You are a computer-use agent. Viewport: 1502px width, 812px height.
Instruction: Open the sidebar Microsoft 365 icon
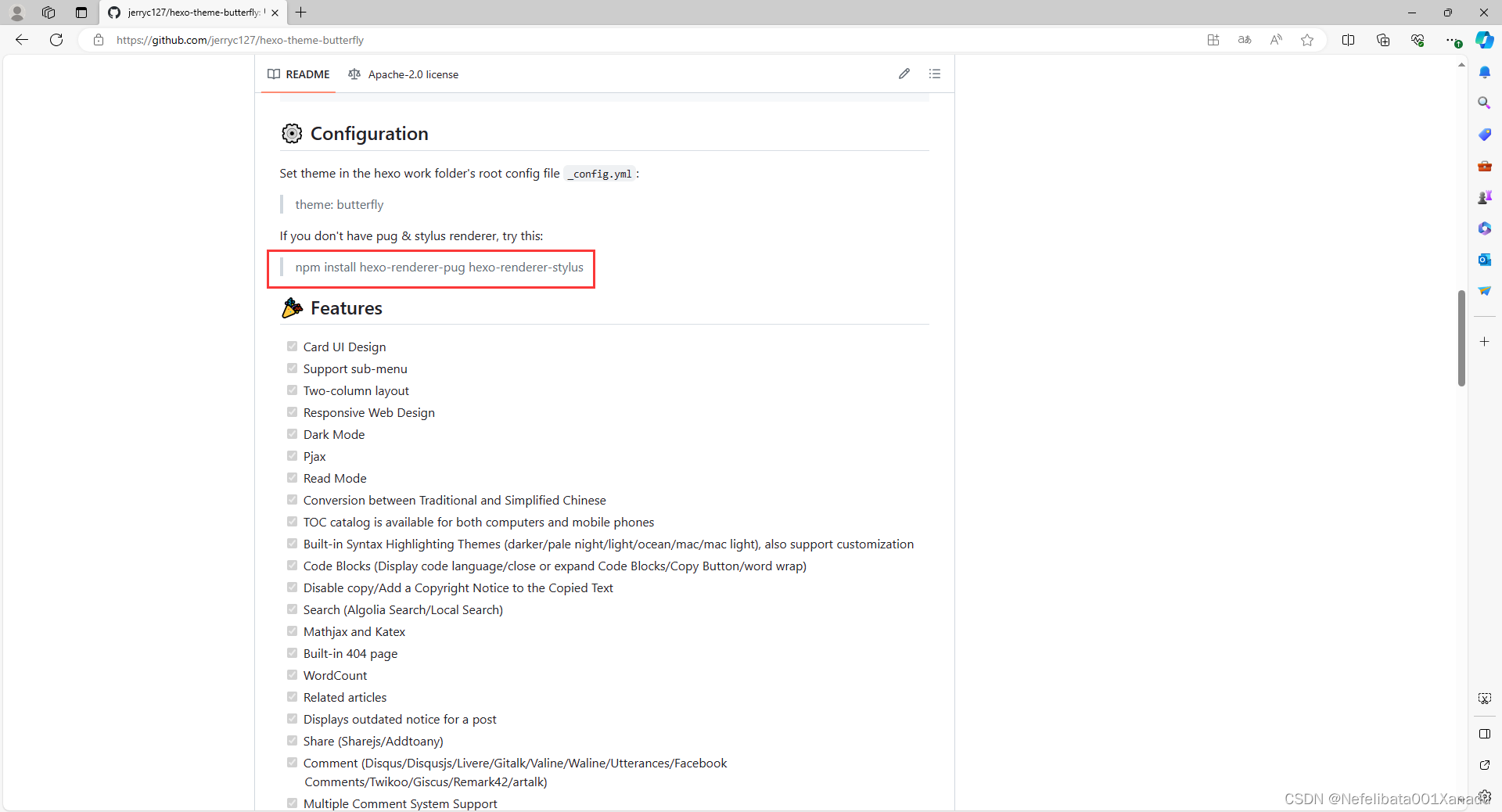(1485, 228)
